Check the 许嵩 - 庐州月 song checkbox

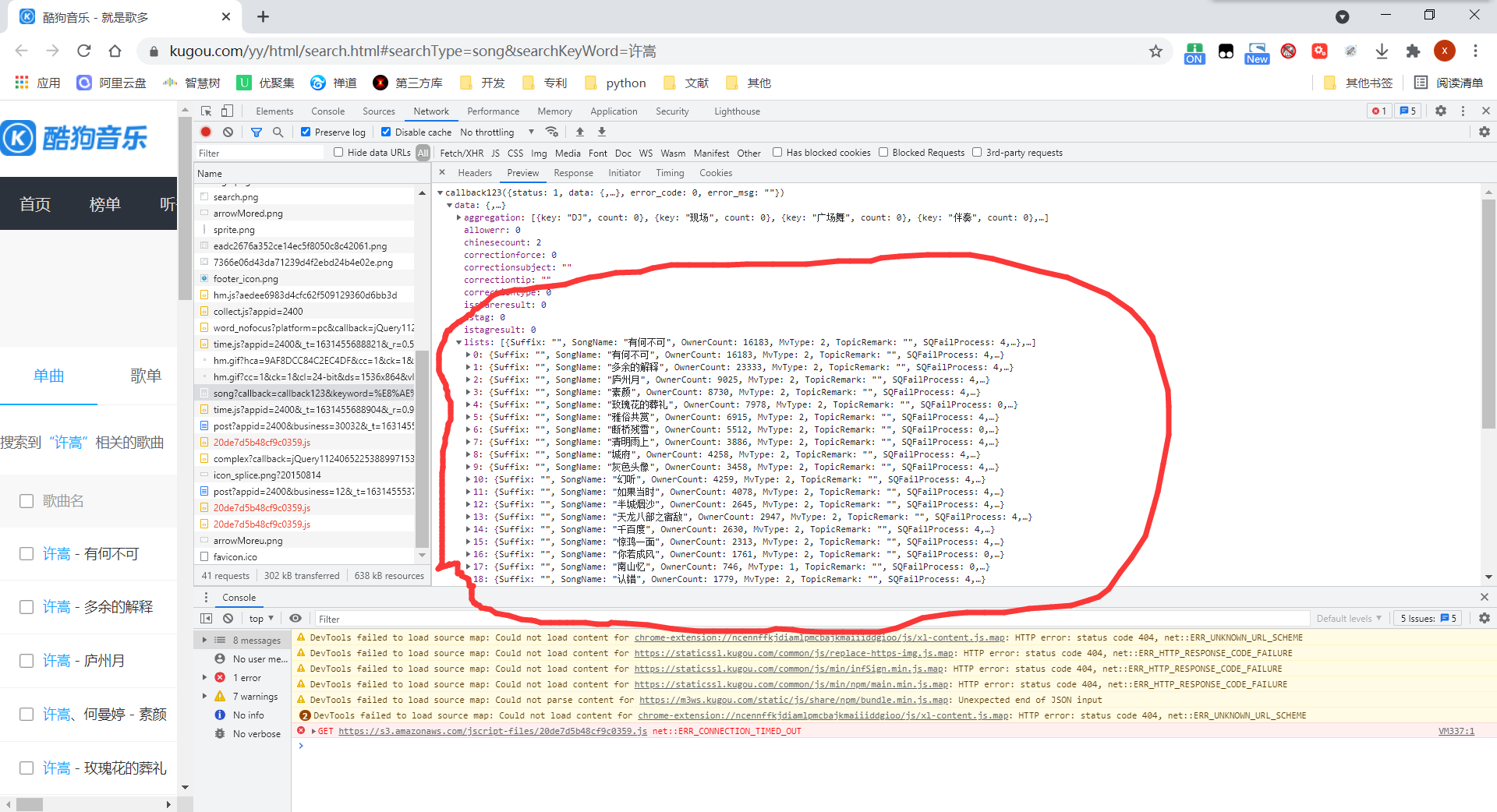27,661
